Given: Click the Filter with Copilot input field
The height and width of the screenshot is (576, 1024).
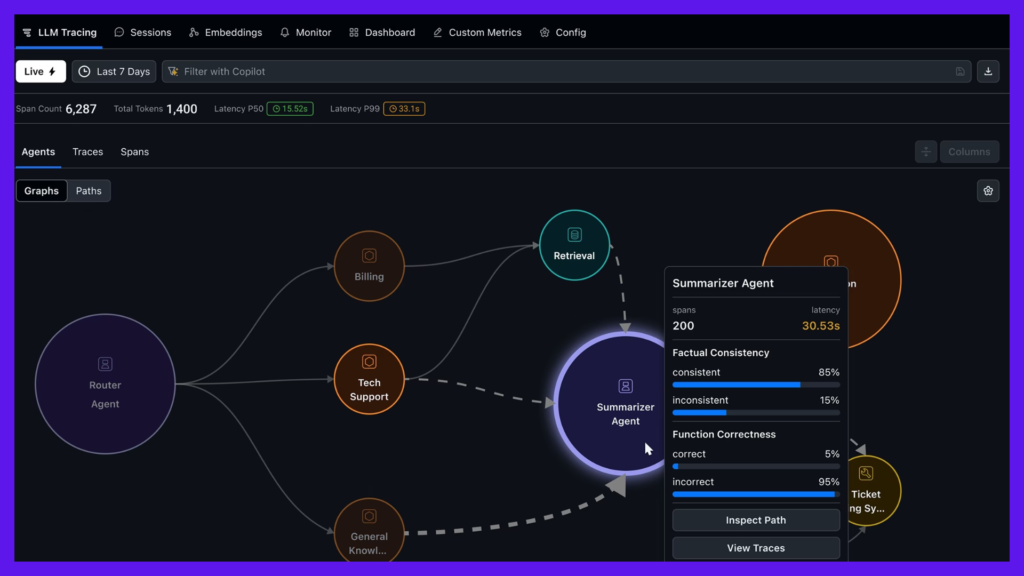Looking at the screenshot, I should pyautogui.click(x=560, y=72).
